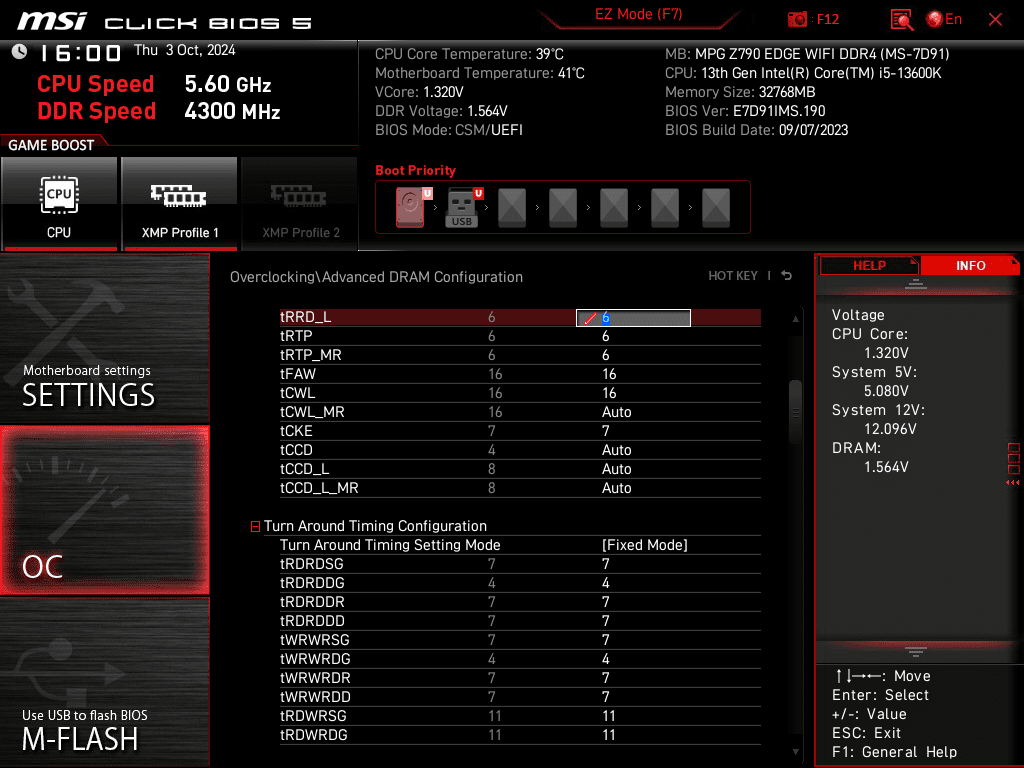Switch to EZ Mode (F7)
1024x768 pixels.
pos(638,14)
